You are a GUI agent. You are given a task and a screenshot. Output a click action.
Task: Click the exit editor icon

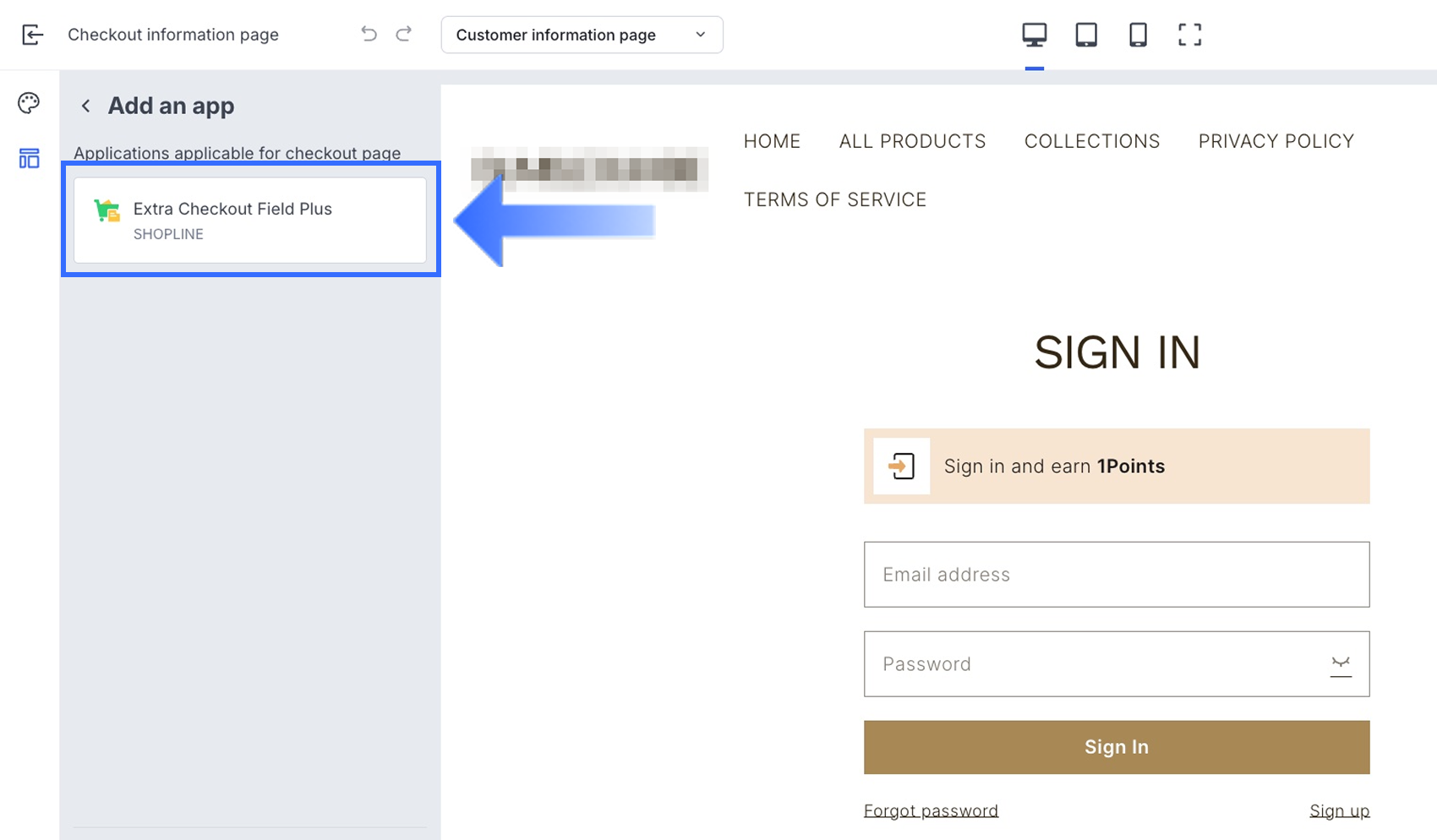[x=32, y=35]
